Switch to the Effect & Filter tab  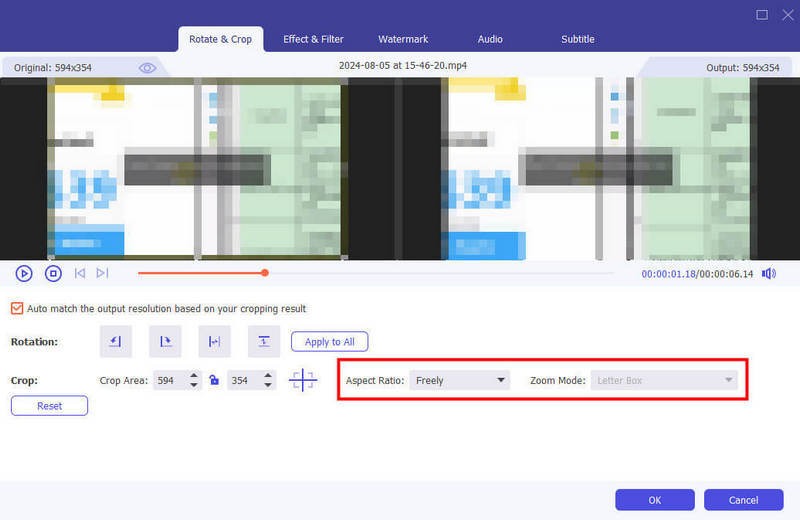coord(313,39)
